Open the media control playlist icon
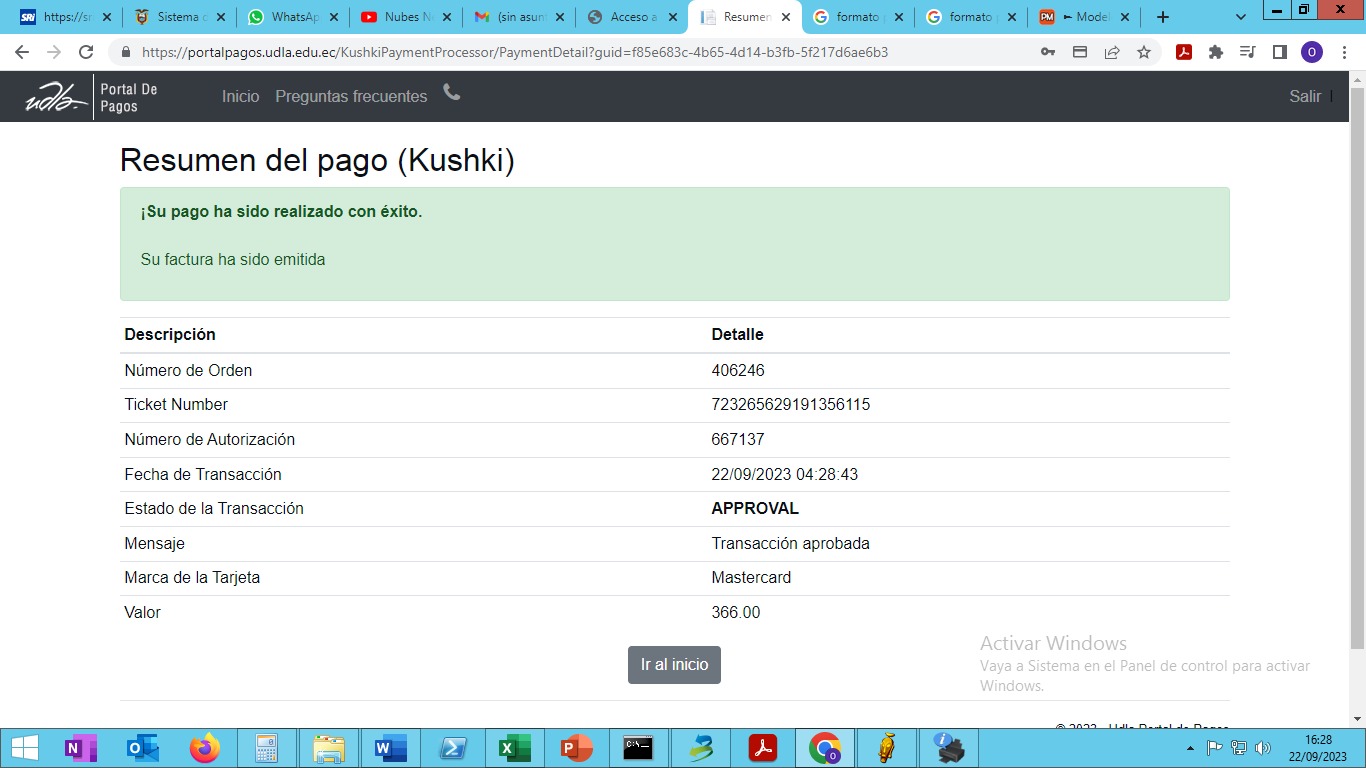Image resolution: width=1366 pixels, height=768 pixels. [1247, 52]
